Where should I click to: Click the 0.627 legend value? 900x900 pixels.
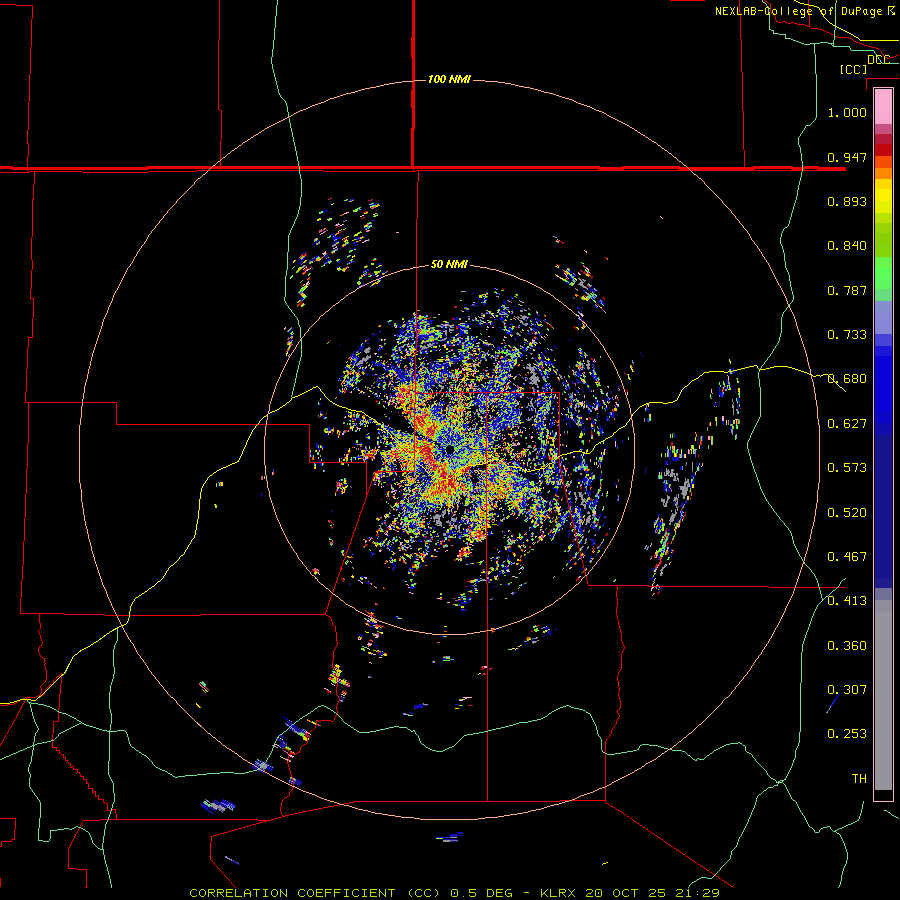pyautogui.click(x=847, y=424)
